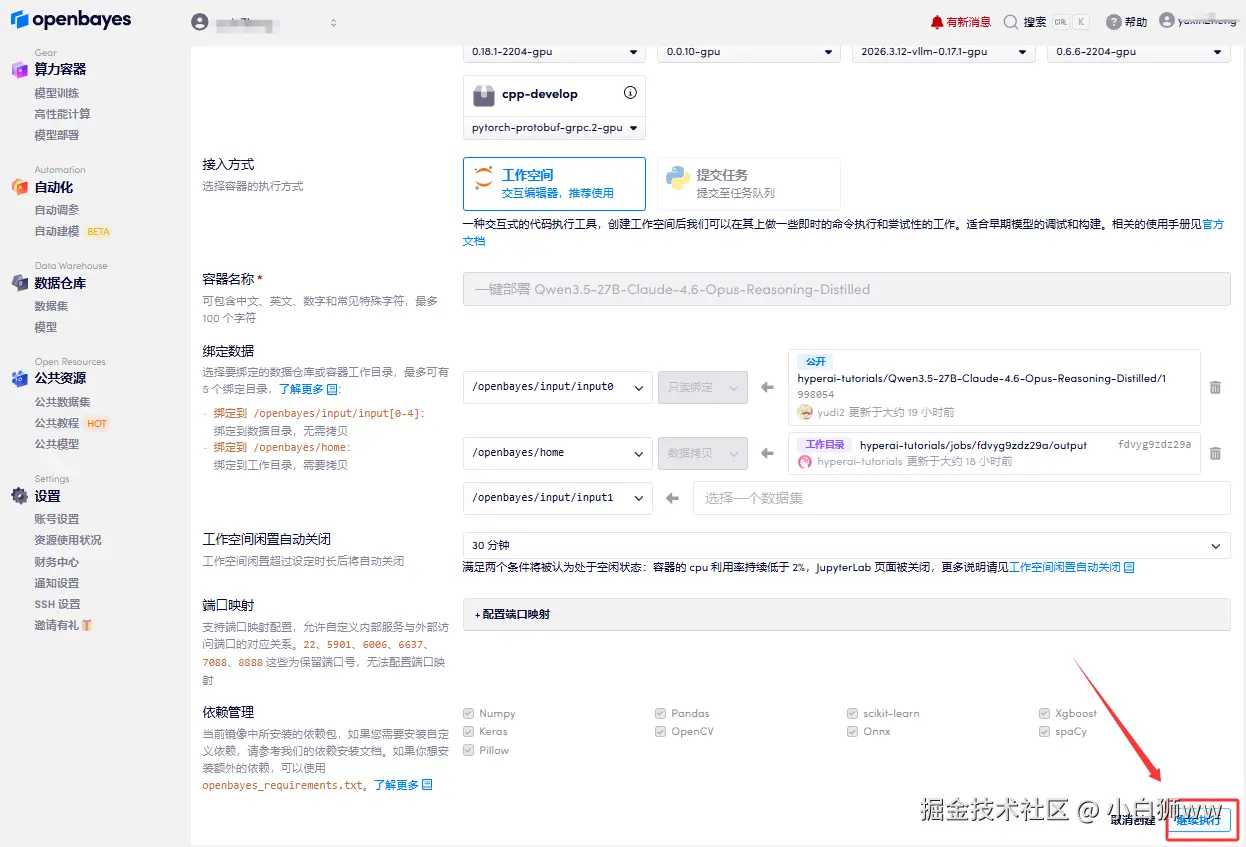Screen dimensions: 1246x847
Task: Open the 工作空间闲置自动关闭 help link
Action: click(1071, 567)
